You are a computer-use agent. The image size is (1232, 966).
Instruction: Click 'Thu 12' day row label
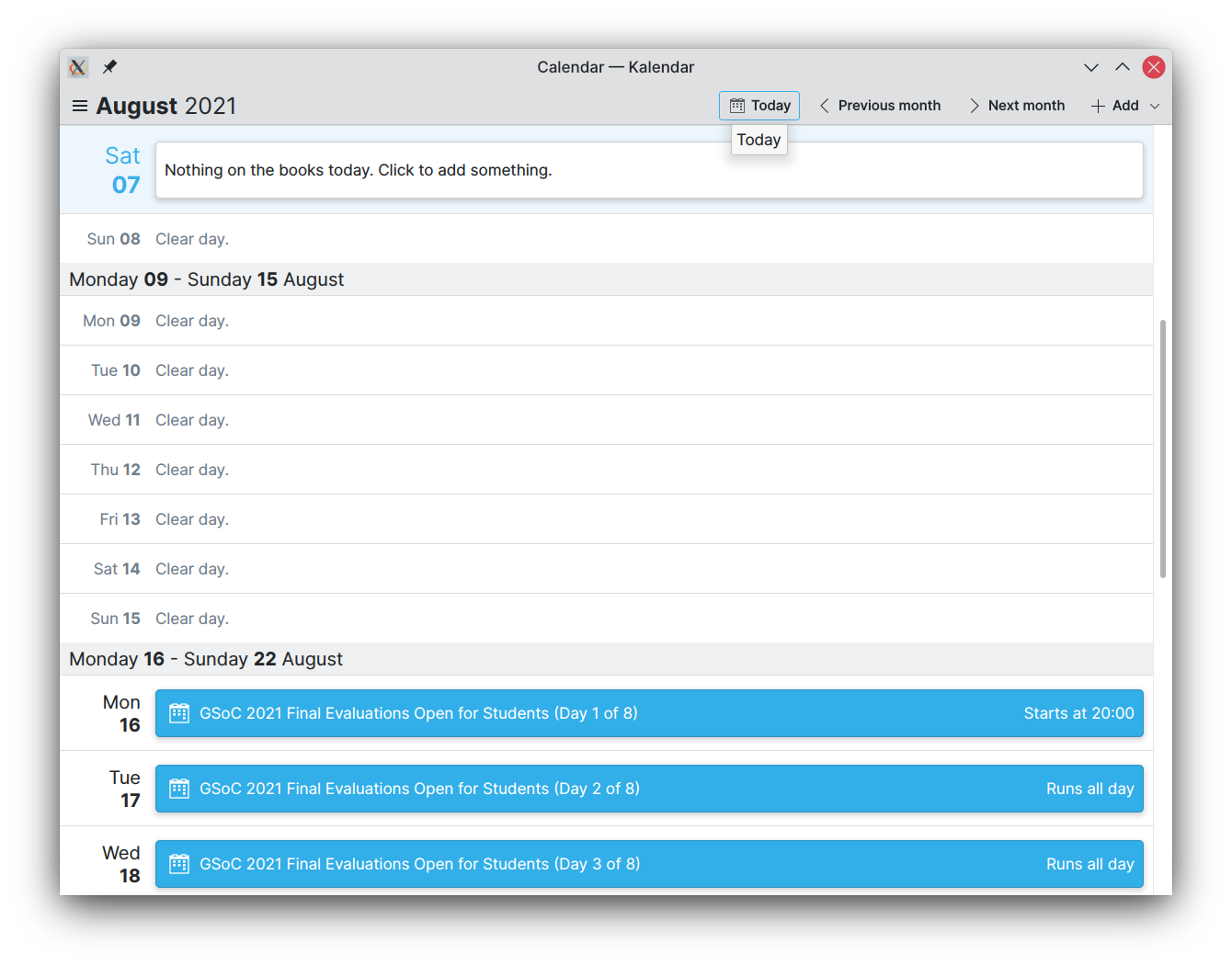116,470
